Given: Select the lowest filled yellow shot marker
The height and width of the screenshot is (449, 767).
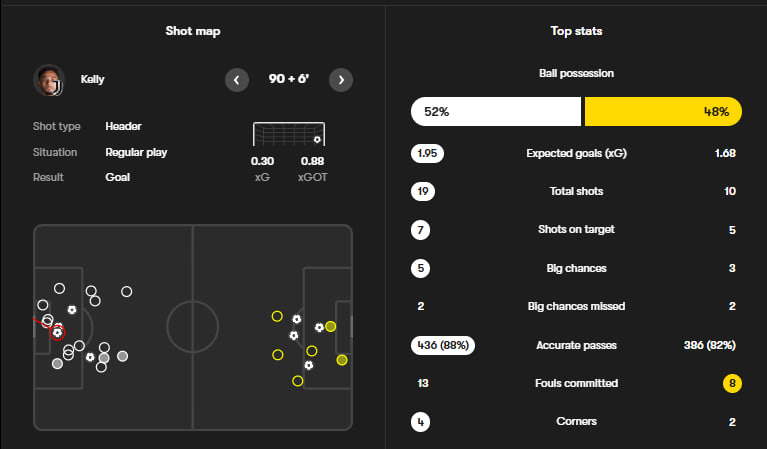Looking at the screenshot, I should click(x=342, y=359).
